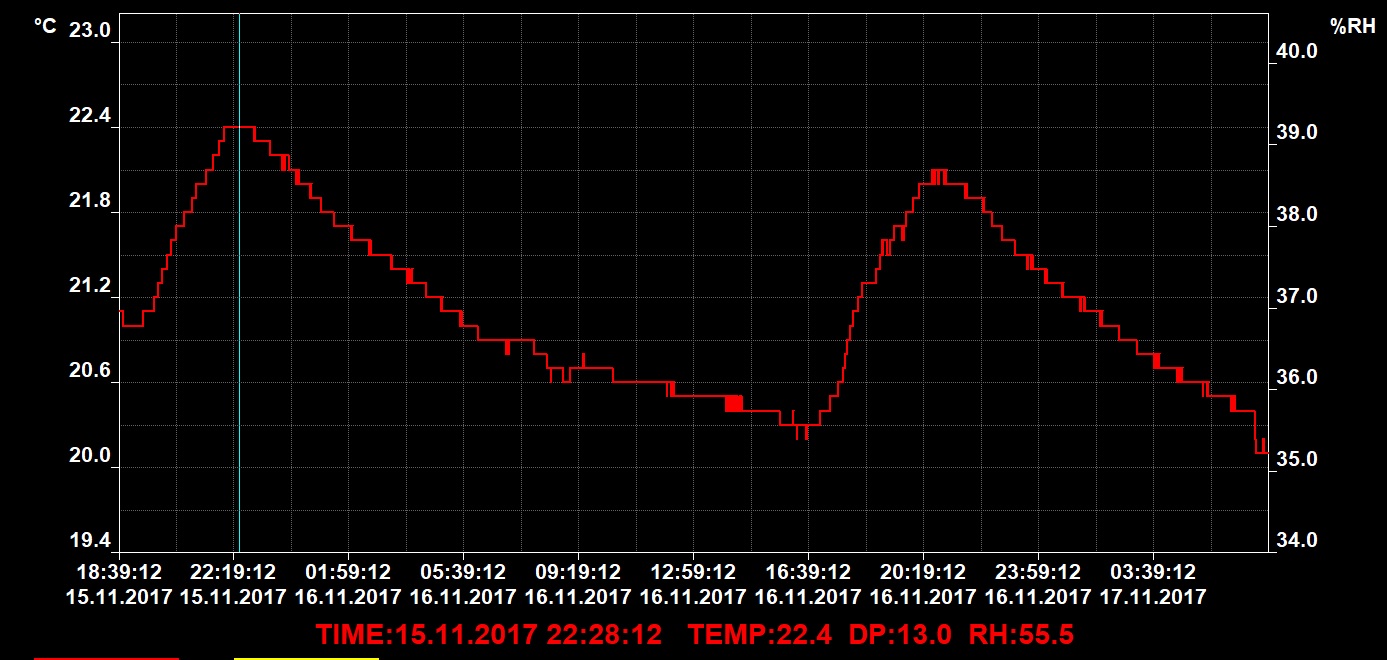Click the TIME:15.11.2017 22:28:12 readout

(489, 634)
